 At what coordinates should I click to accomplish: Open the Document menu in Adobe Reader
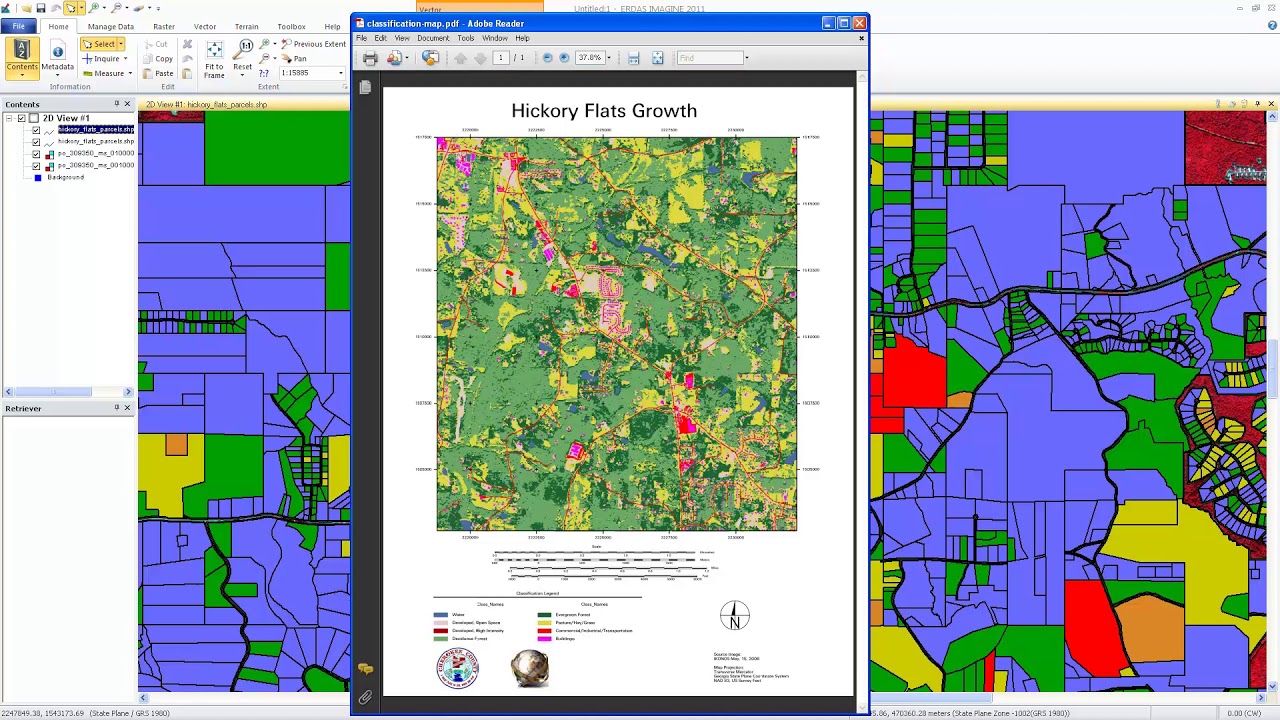click(433, 38)
